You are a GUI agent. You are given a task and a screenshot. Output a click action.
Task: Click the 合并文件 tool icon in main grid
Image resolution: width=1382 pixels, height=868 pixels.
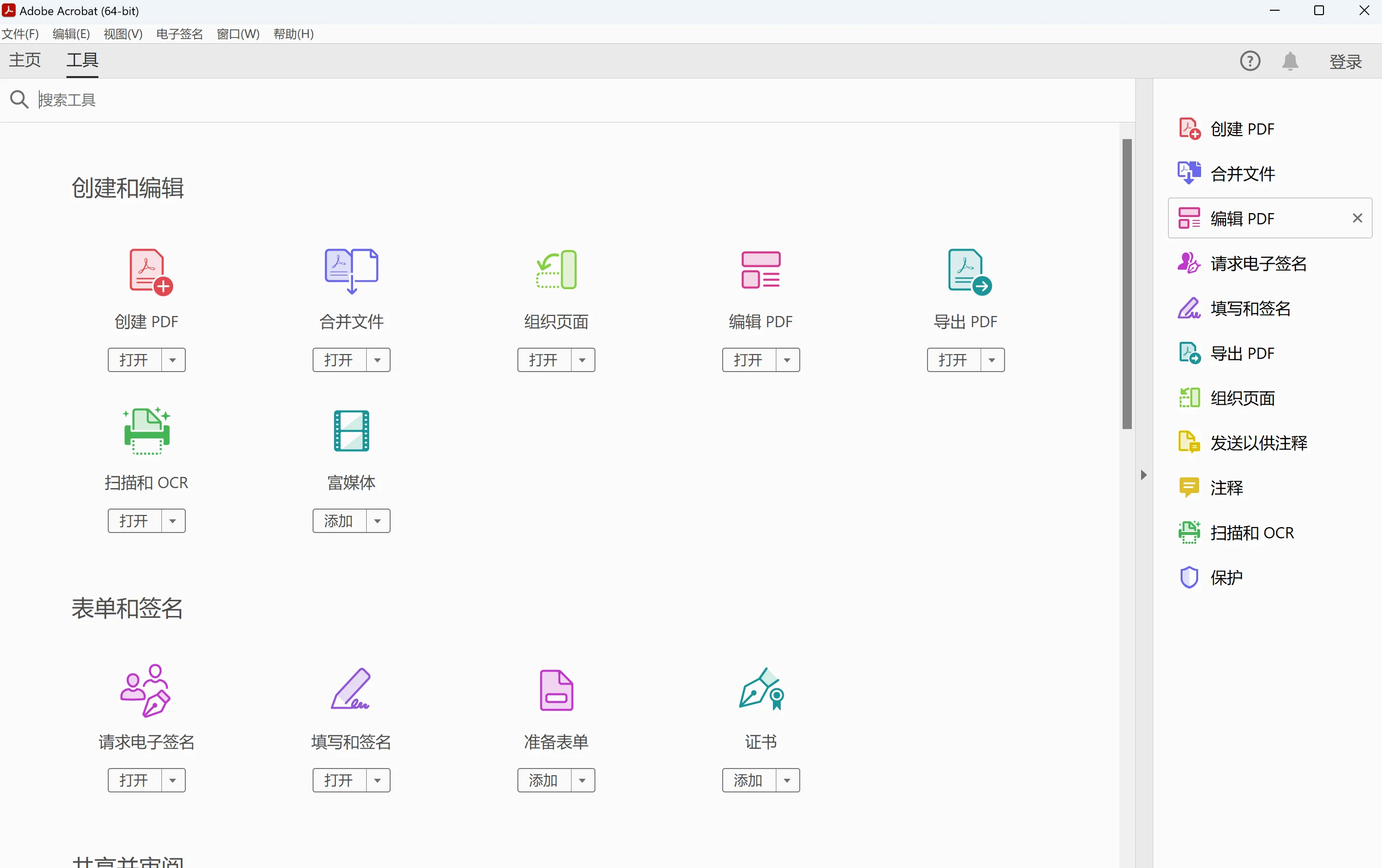(351, 271)
